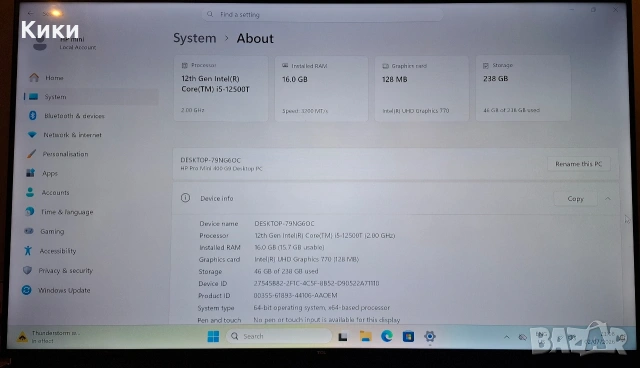Click the Privacy & security shield icon
The height and width of the screenshot is (368, 640).
pos(27,270)
